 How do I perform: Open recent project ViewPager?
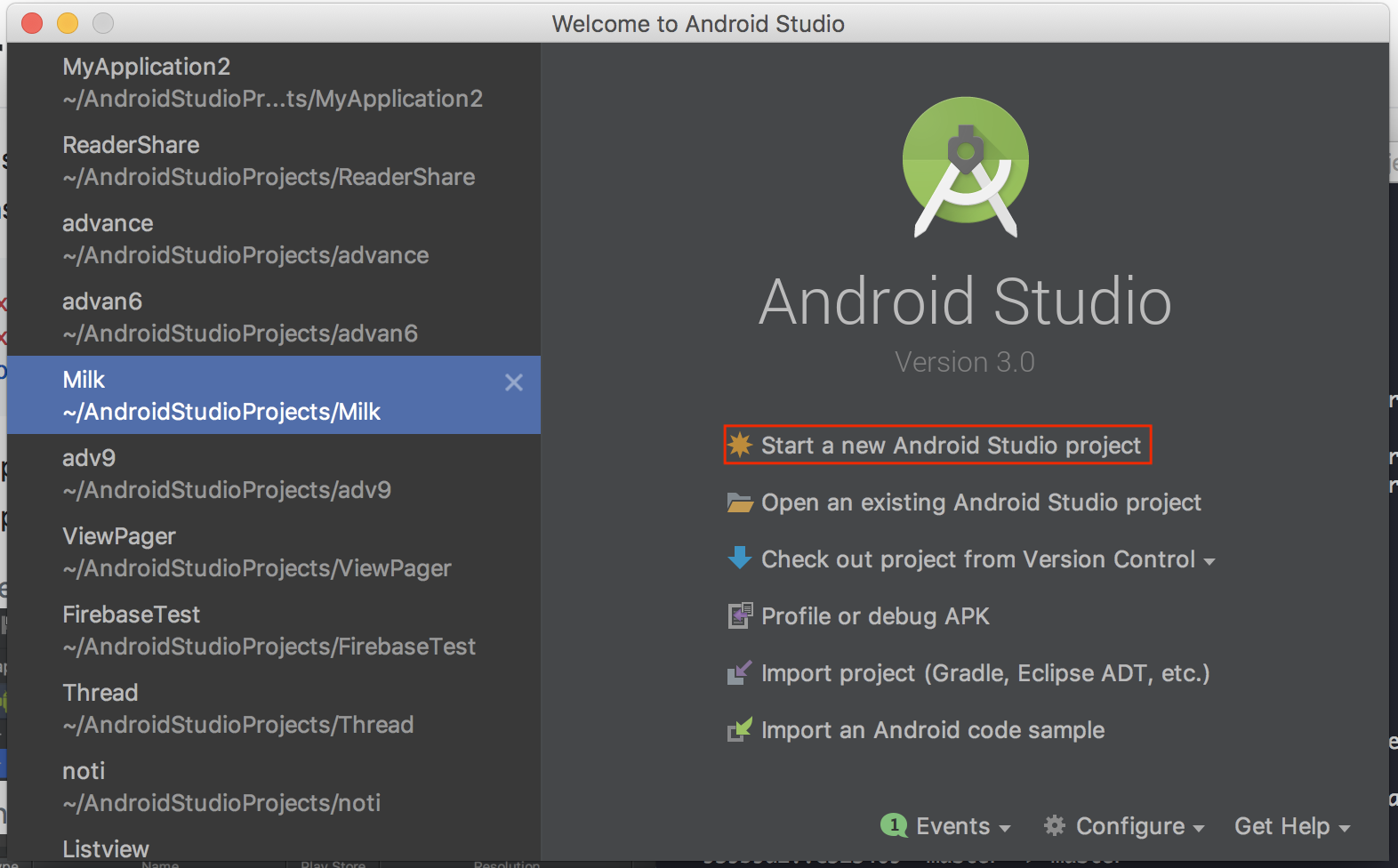pyautogui.click(x=274, y=552)
